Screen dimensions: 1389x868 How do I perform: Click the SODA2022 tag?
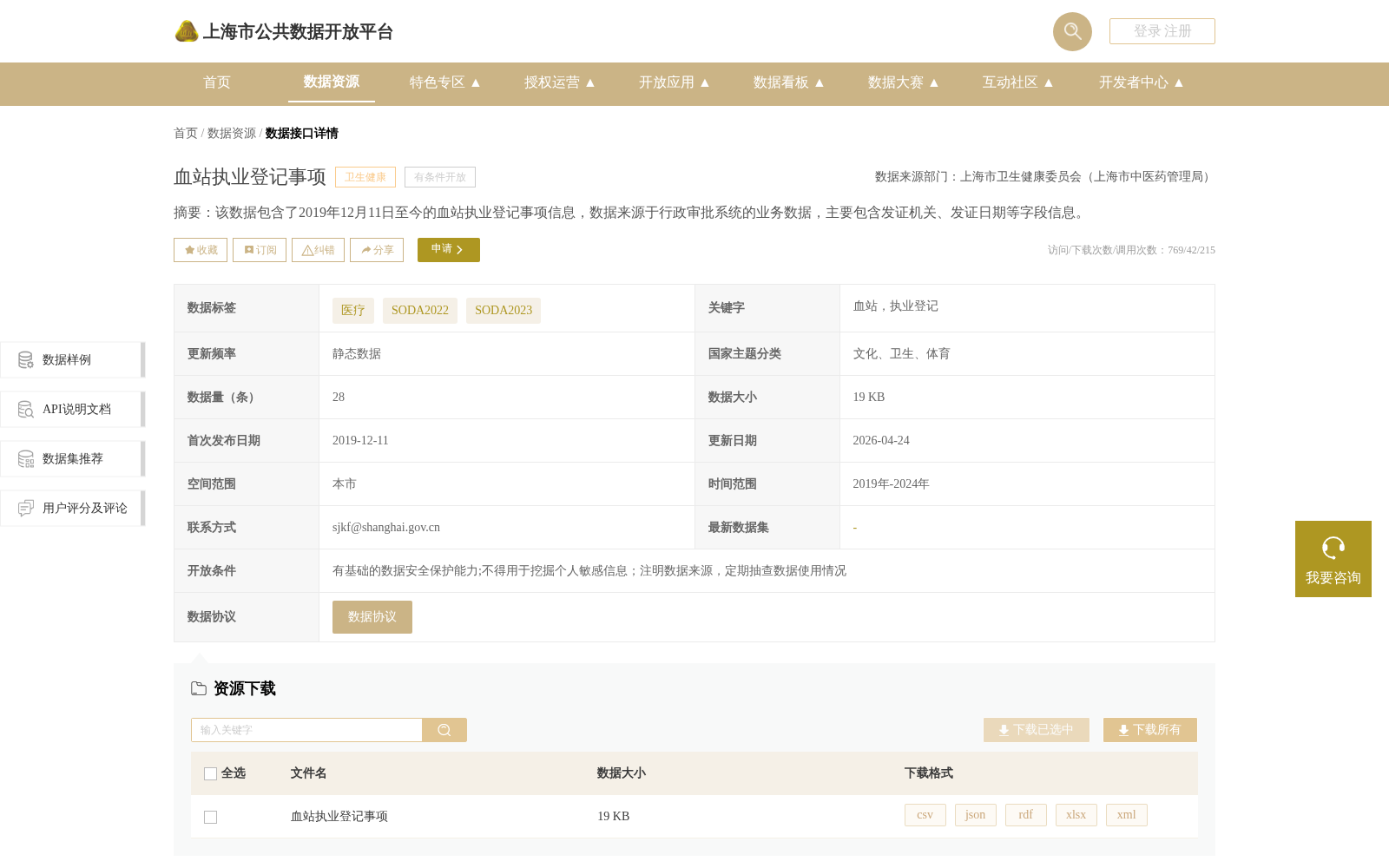click(x=420, y=311)
